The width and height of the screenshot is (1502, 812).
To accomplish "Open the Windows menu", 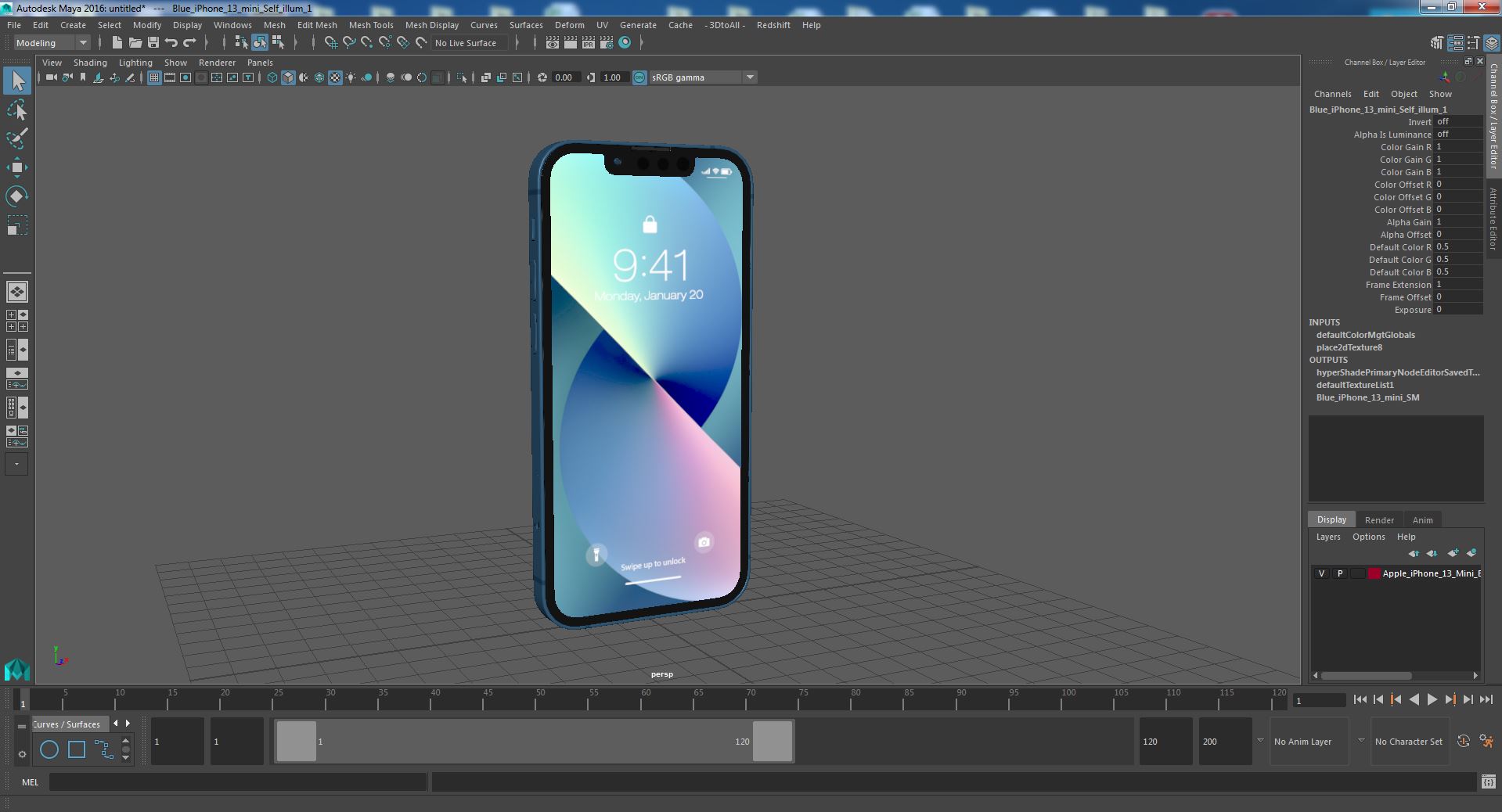I will [x=232, y=25].
